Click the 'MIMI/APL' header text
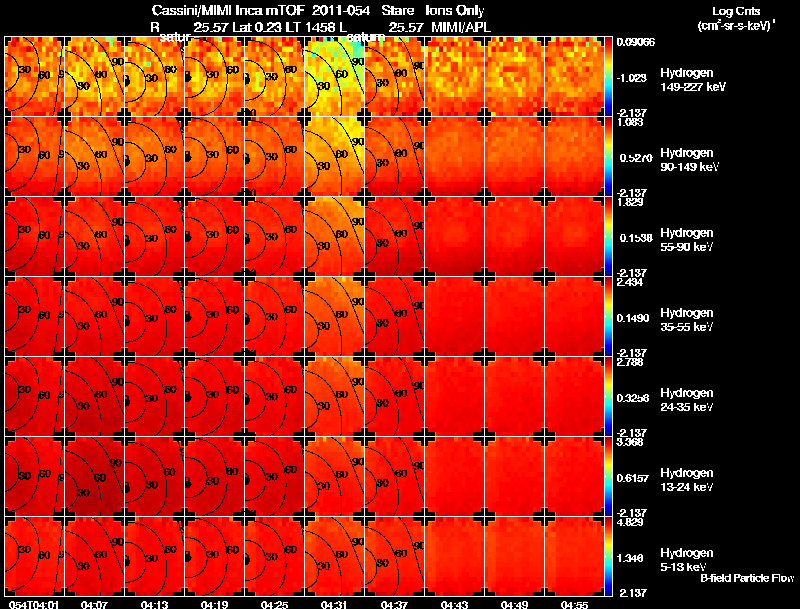The width and height of the screenshot is (800, 609). [461, 27]
